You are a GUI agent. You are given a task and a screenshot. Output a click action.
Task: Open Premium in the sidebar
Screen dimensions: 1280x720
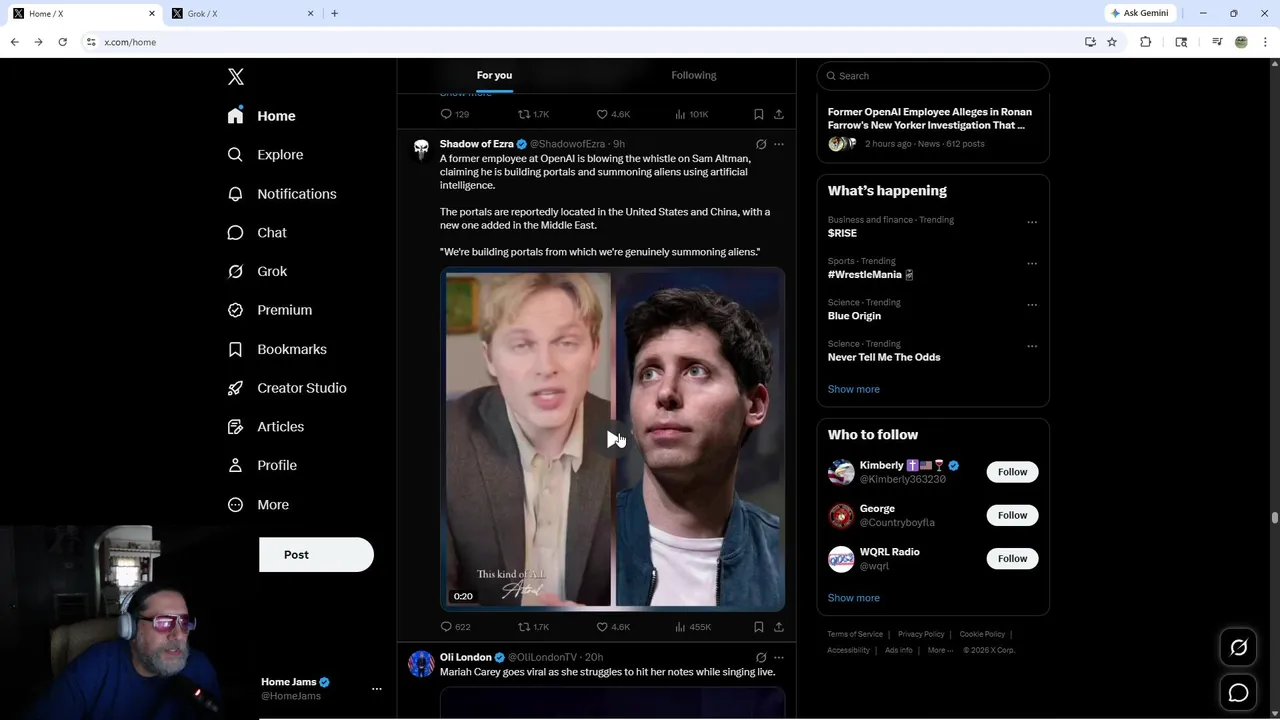270,310
